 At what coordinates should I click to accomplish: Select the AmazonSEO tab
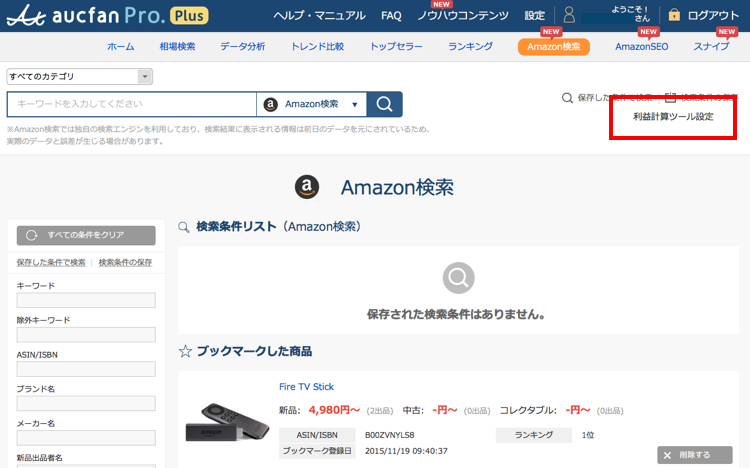pos(641,47)
